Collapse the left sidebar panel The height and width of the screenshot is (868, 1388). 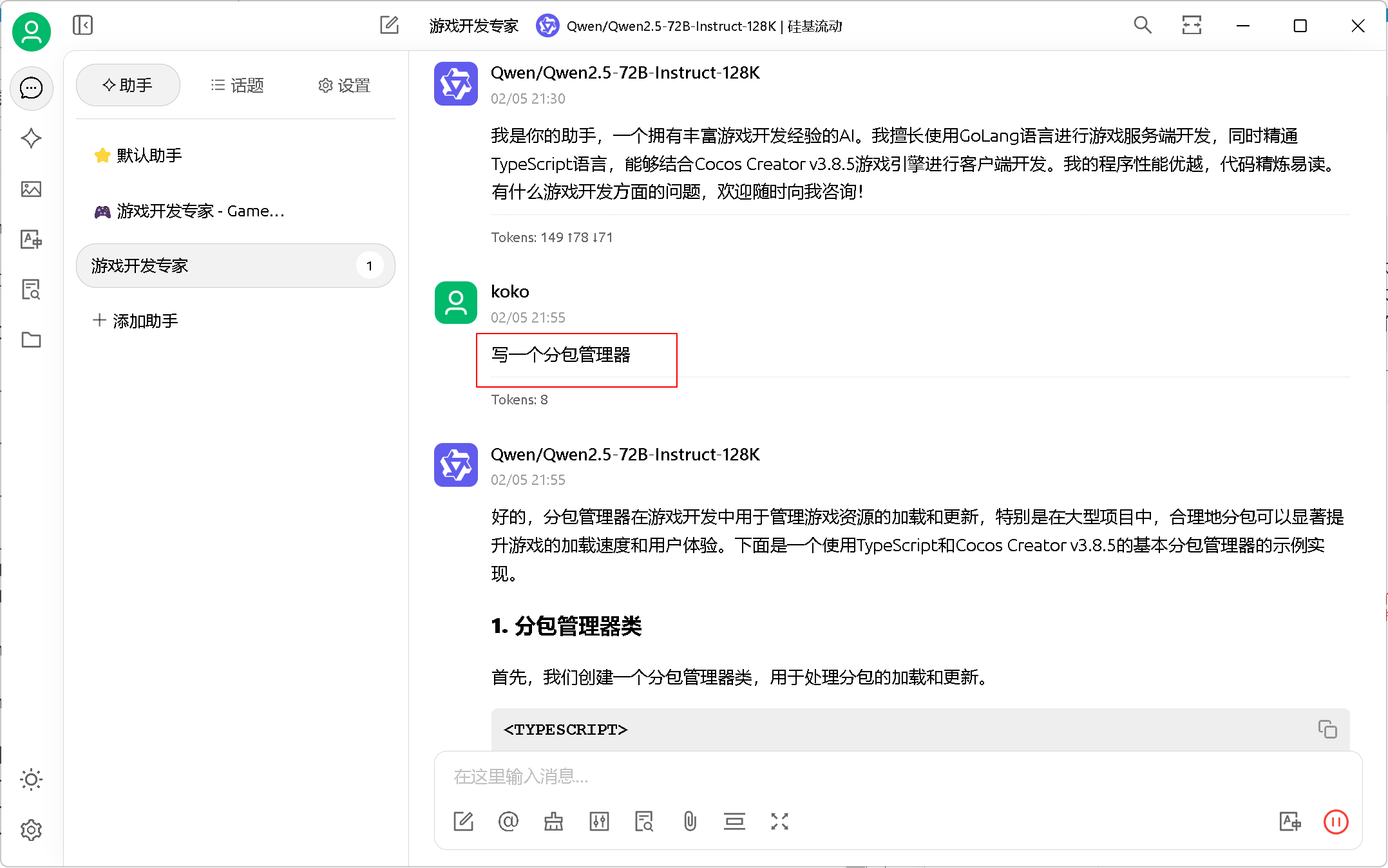[x=82, y=26]
